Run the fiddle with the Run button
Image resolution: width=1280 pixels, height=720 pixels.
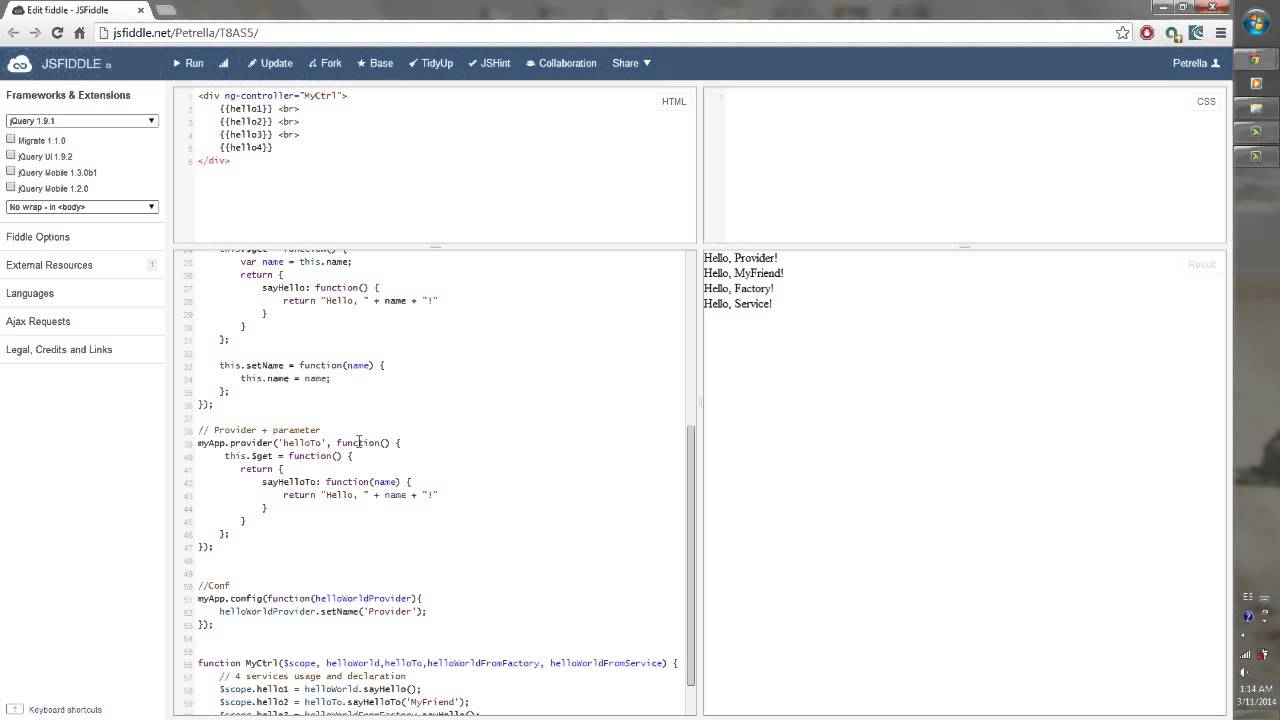point(188,63)
